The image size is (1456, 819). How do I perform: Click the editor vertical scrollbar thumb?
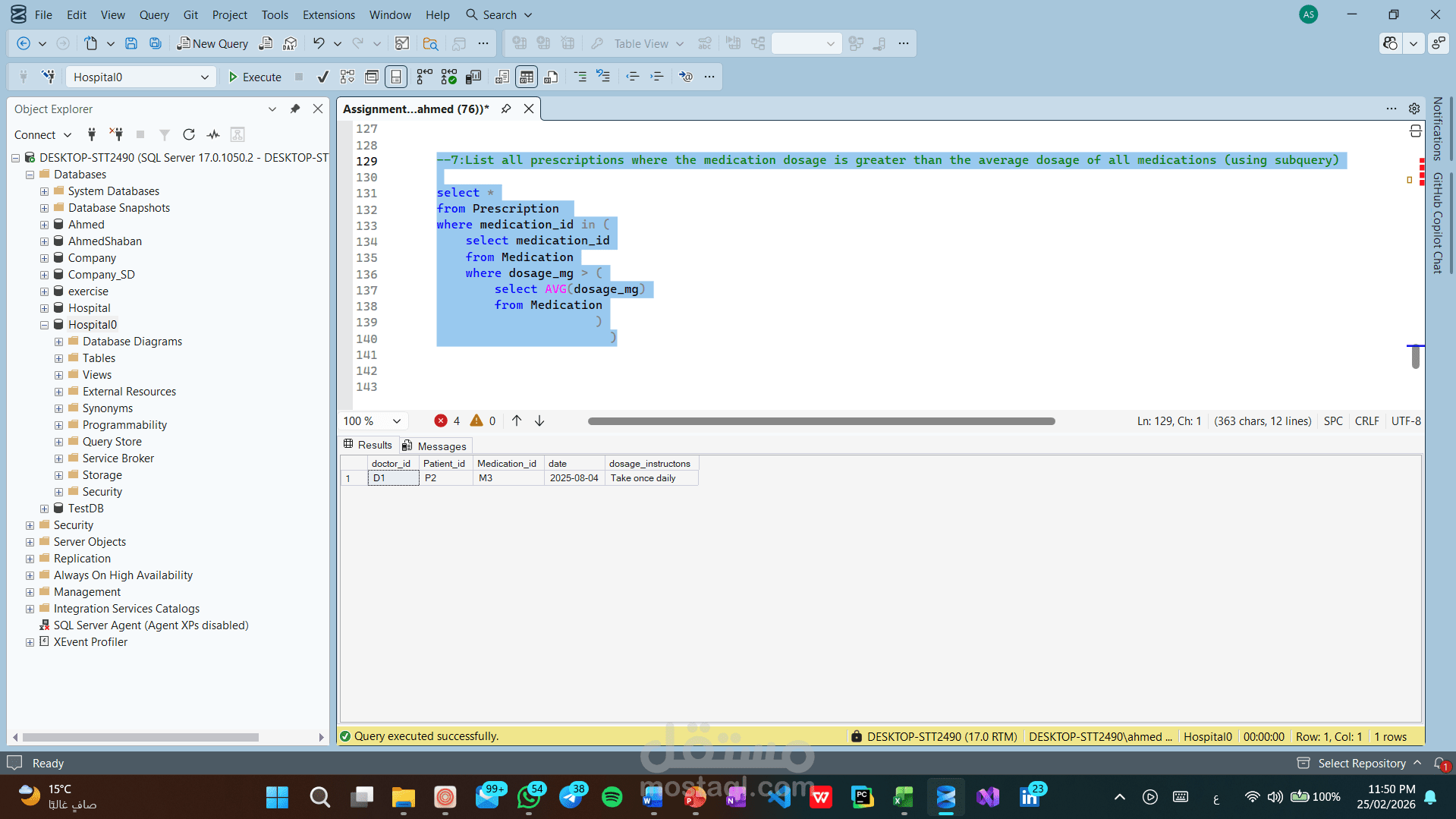[1416, 357]
